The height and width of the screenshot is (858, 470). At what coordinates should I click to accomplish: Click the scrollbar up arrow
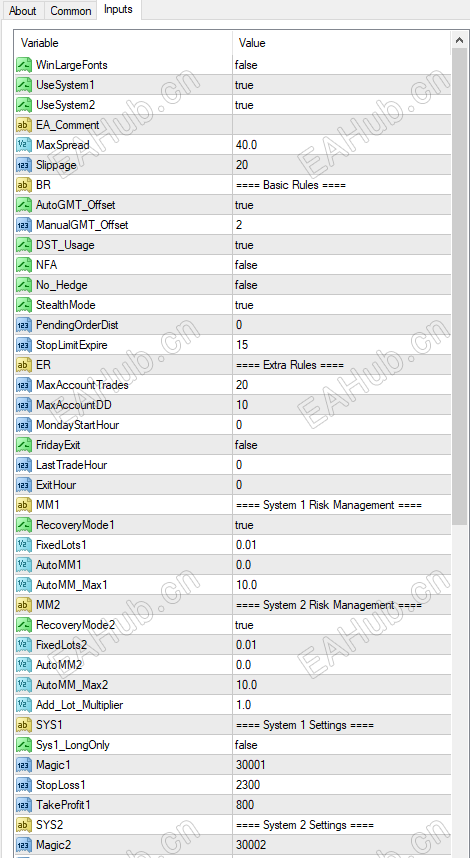tap(459, 40)
